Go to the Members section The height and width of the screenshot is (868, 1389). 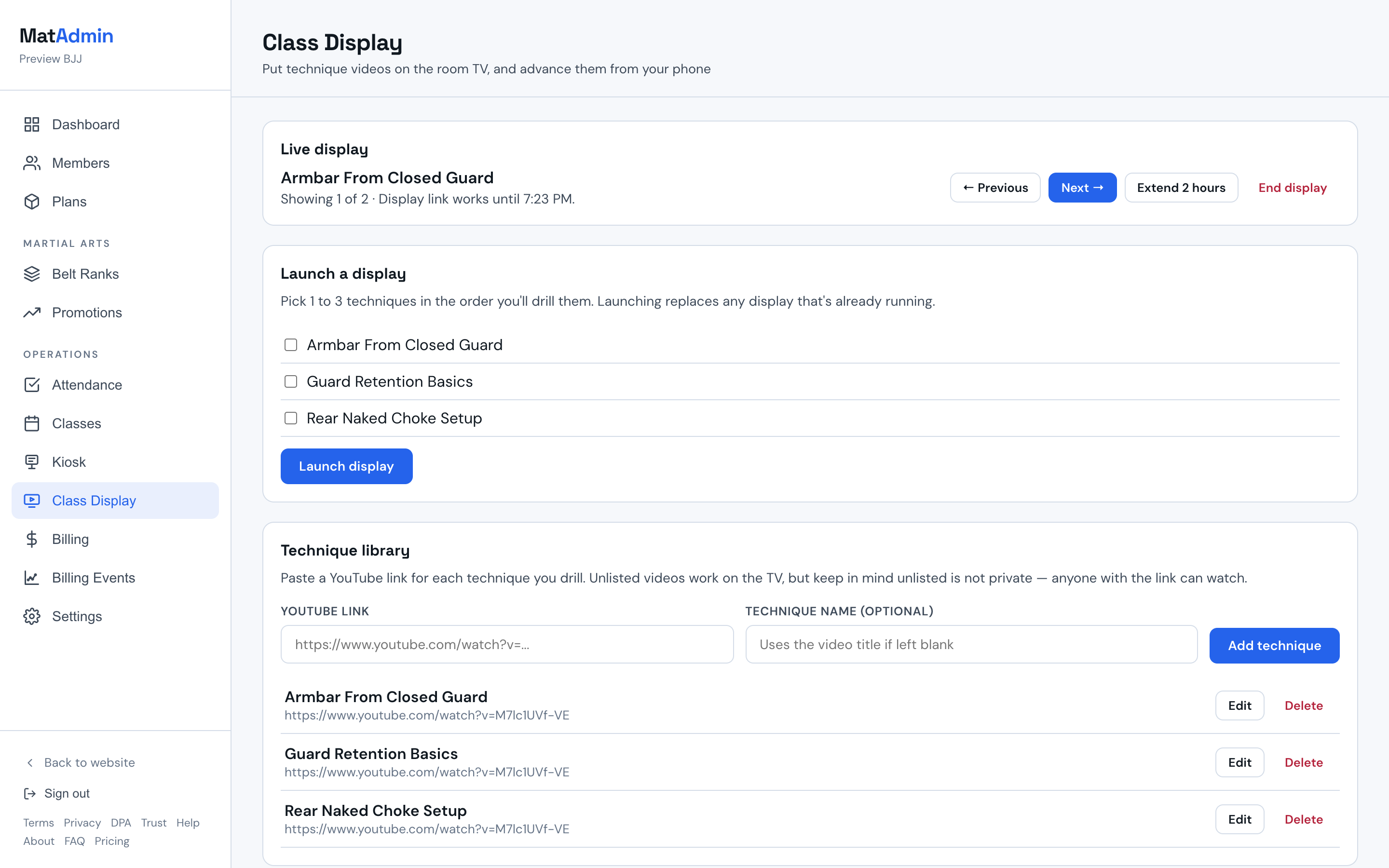click(115, 163)
